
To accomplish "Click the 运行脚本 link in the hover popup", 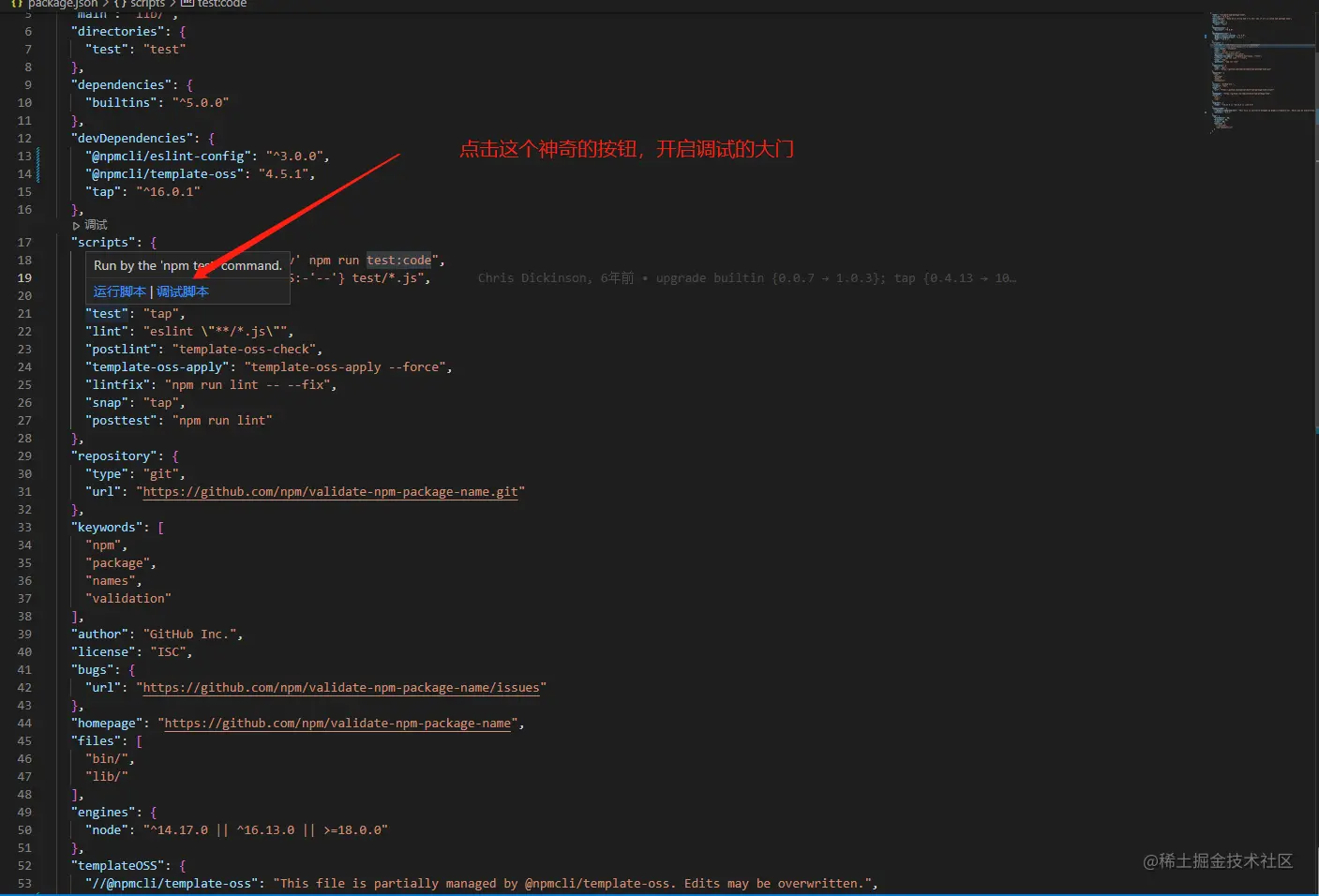I will coord(120,291).
